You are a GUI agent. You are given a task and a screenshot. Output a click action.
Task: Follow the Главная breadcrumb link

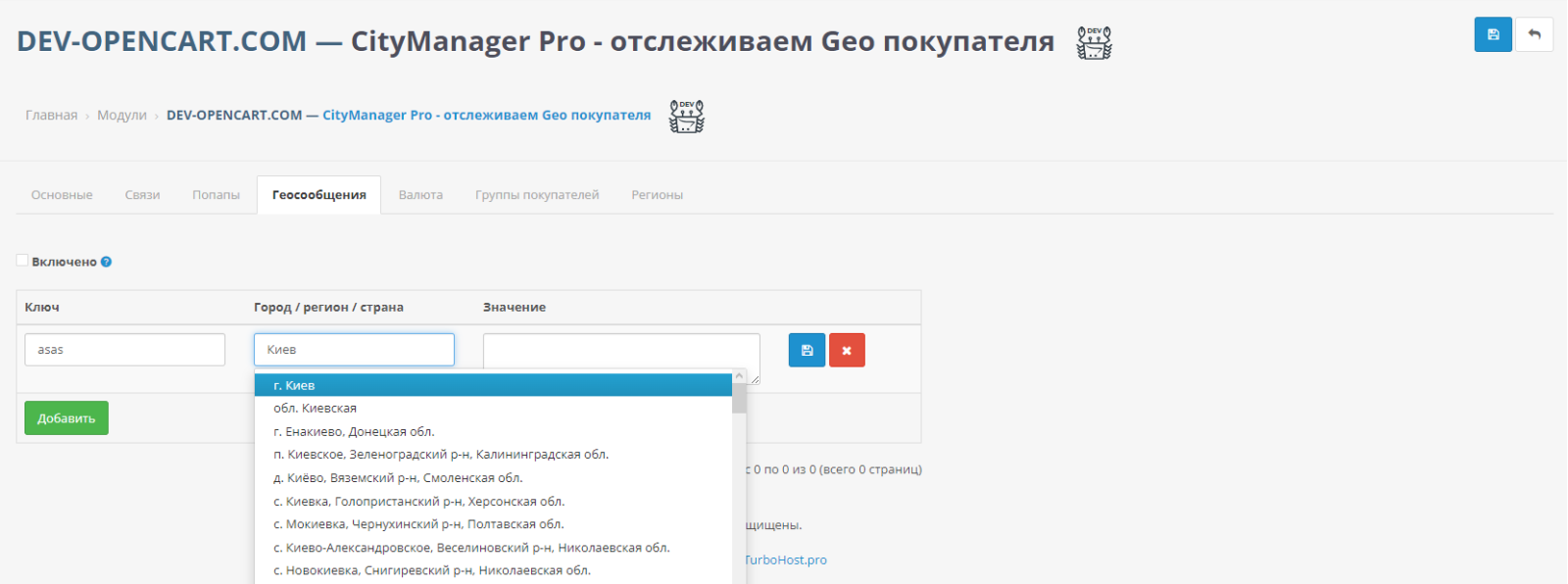point(51,116)
